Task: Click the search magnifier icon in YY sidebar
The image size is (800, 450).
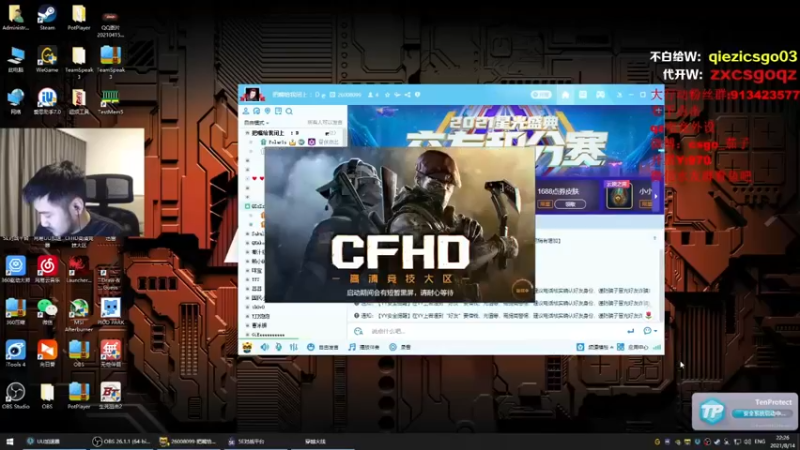Action: (289, 111)
